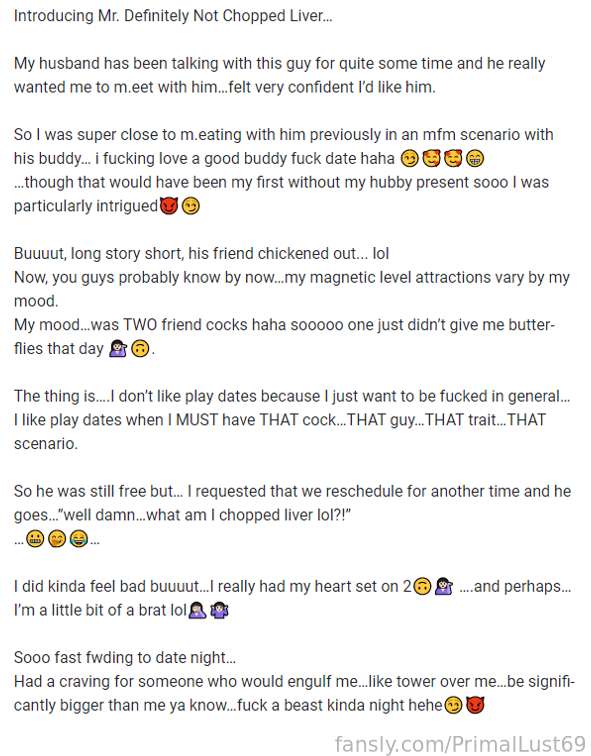Click the laughing-tears emoji in the three-emoji row
This screenshot has width=591, height=756.
tap(79, 539)
